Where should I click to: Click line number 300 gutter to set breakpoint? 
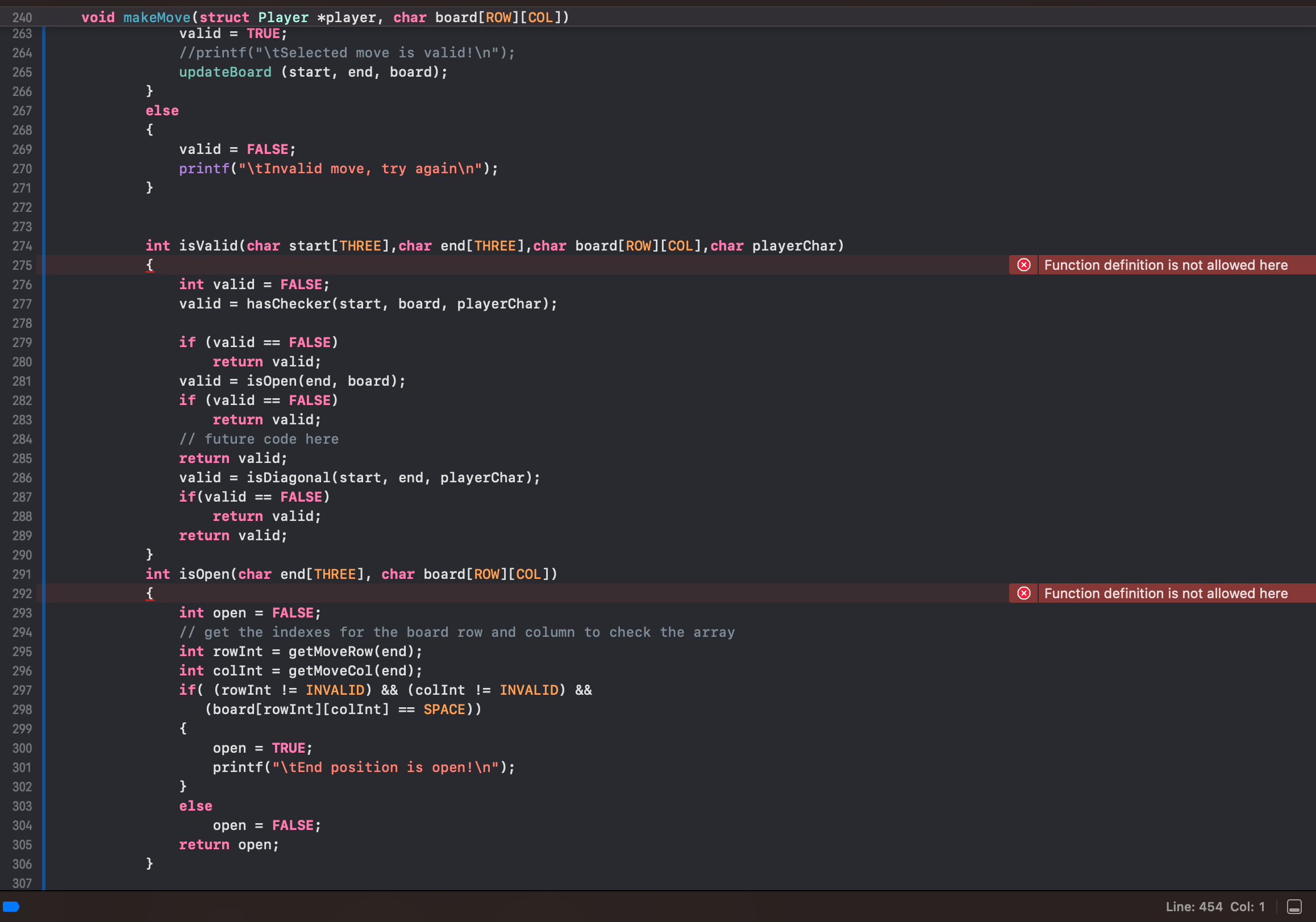pos(22,748)
